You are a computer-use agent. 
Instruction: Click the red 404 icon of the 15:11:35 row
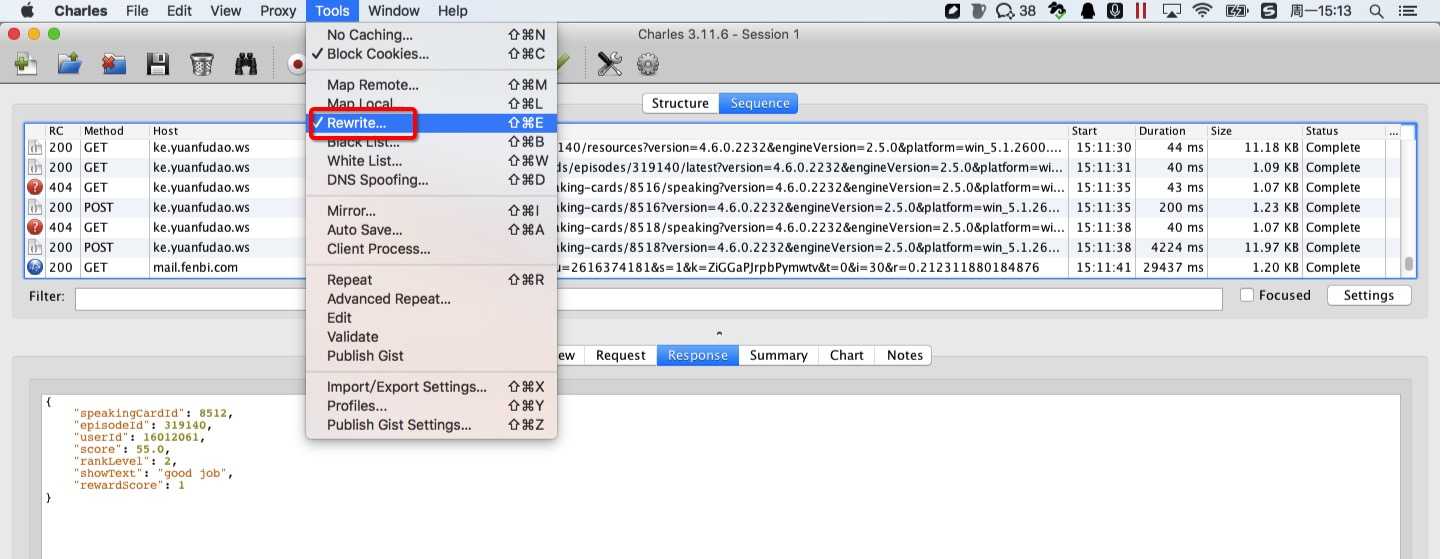coord(35,187)
